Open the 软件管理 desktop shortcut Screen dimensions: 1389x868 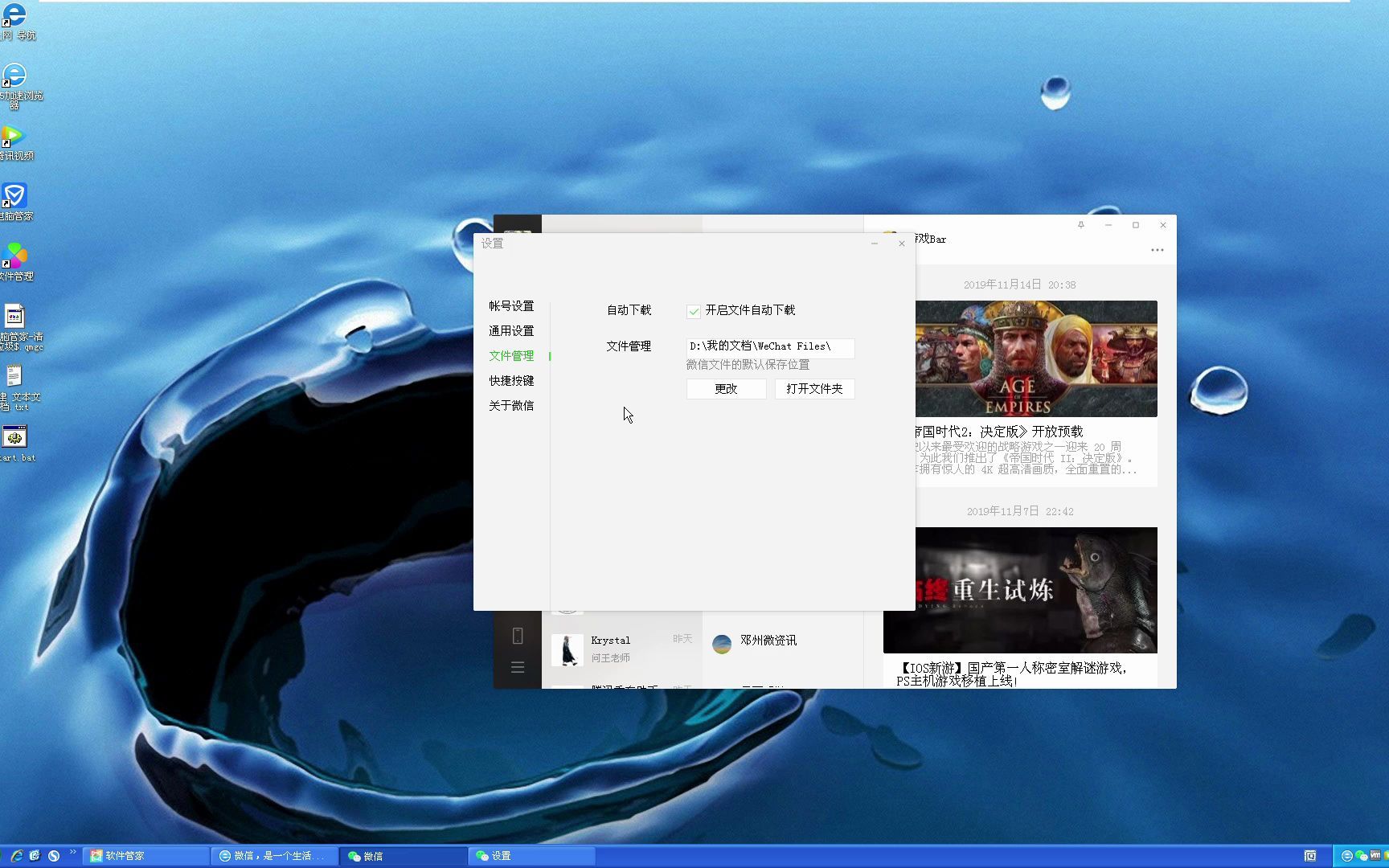coord(15,263)
